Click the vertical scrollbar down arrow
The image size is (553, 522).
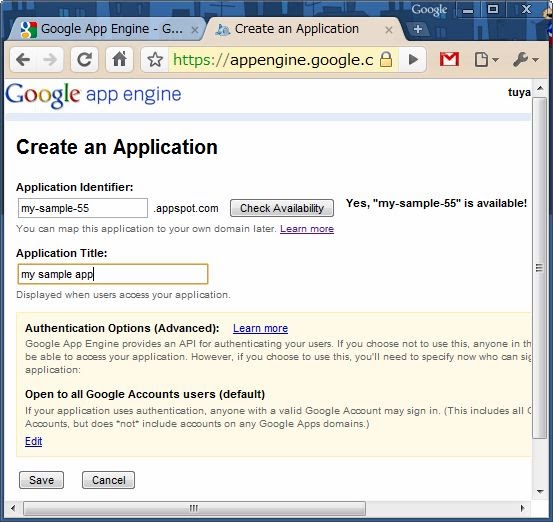540,491
